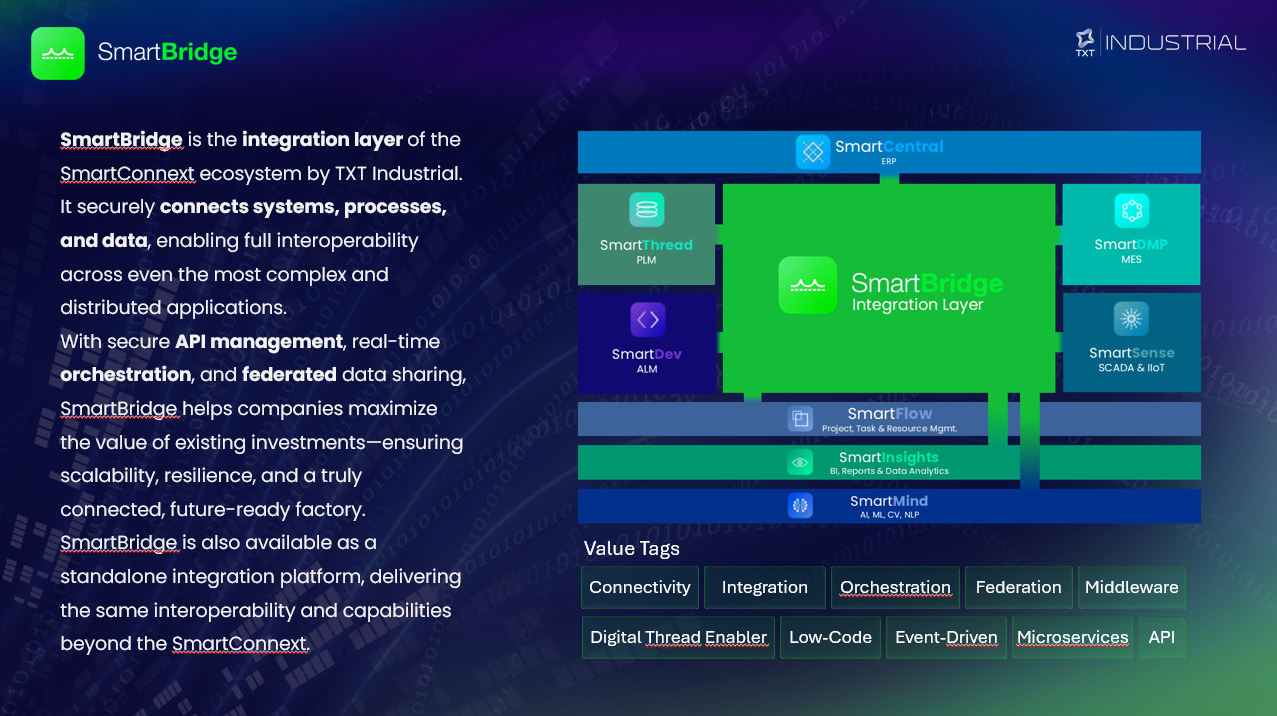Select the green SmartBridge Integration Layer block
The width and height of the screenshot is (1277, 716).
click(889, 285)
